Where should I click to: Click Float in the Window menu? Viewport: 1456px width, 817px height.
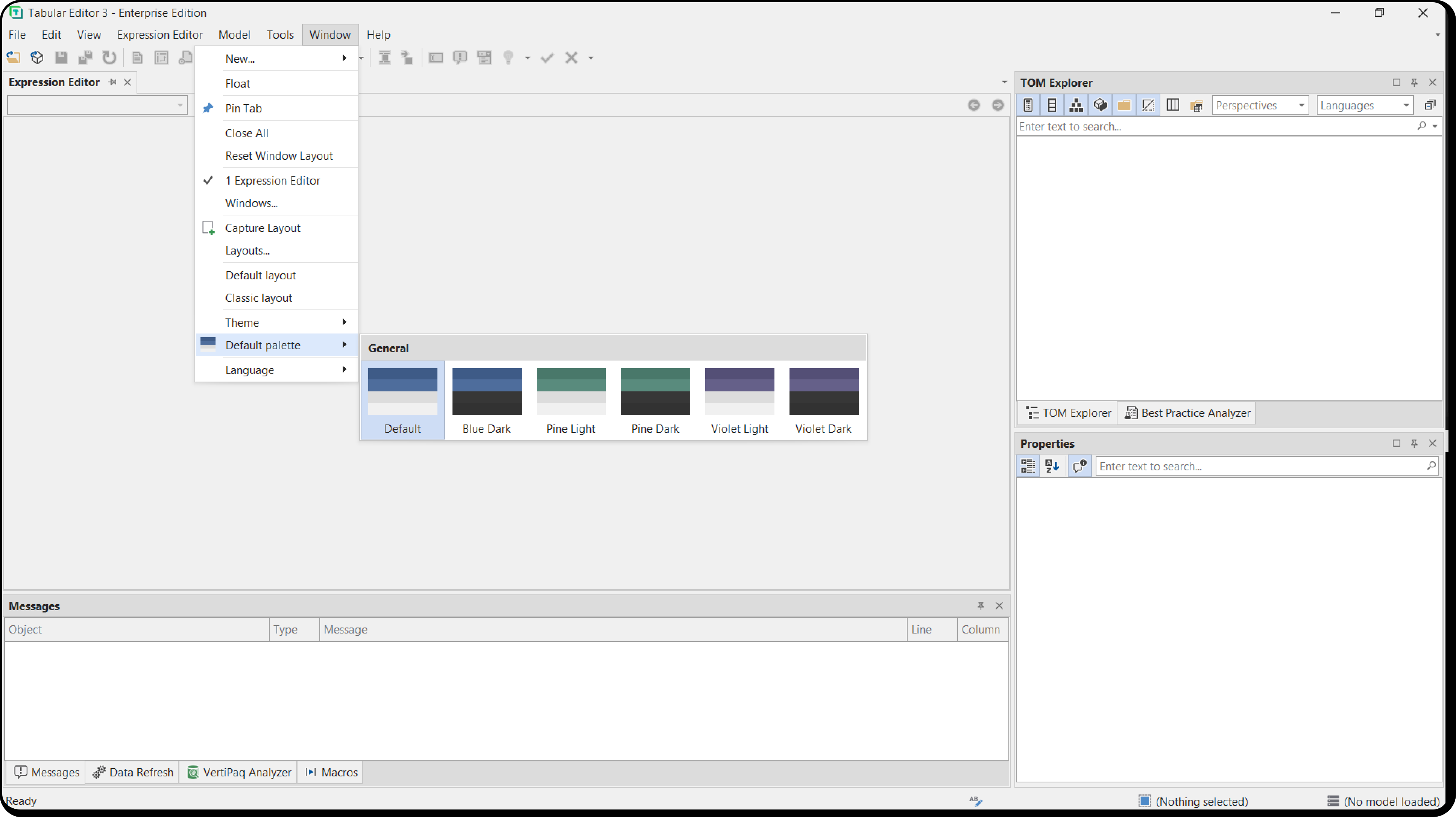277,83
